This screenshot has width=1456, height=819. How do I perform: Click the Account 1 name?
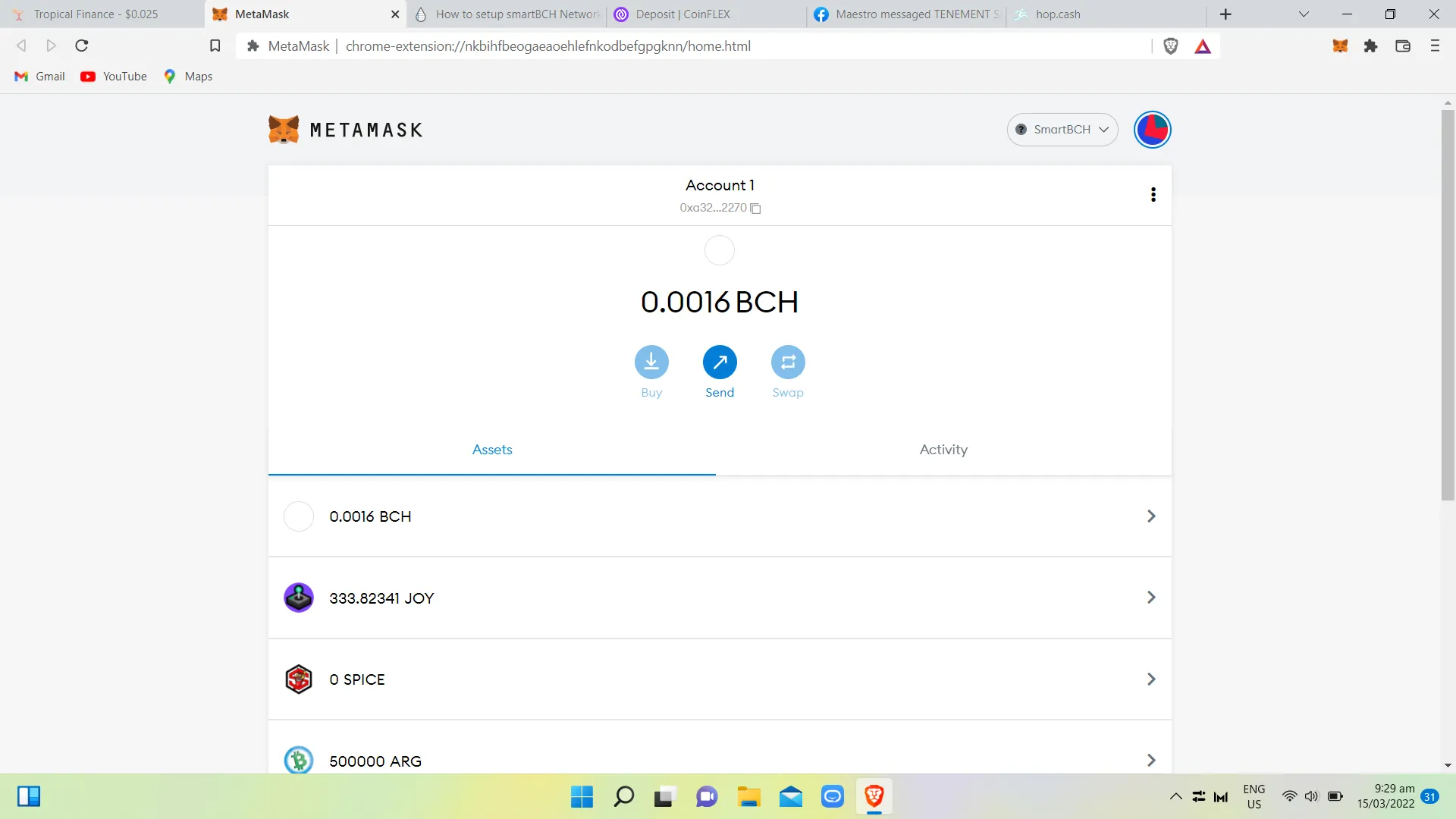click(x=720, y=185)
